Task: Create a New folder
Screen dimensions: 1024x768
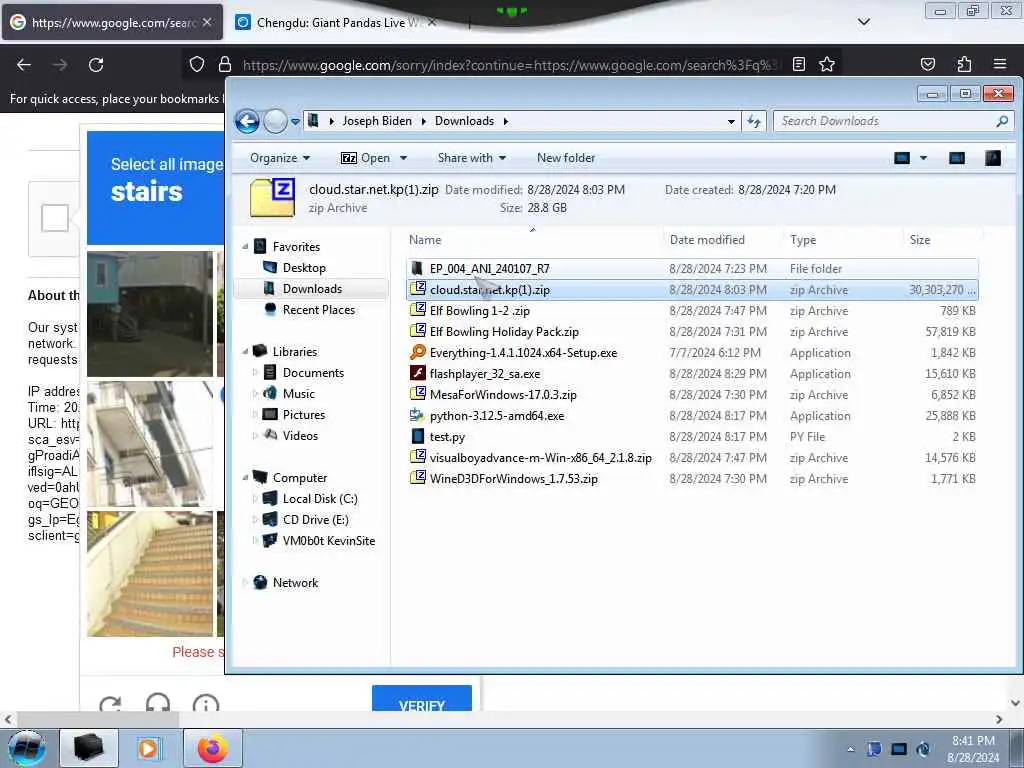Action: pos(566,158)
